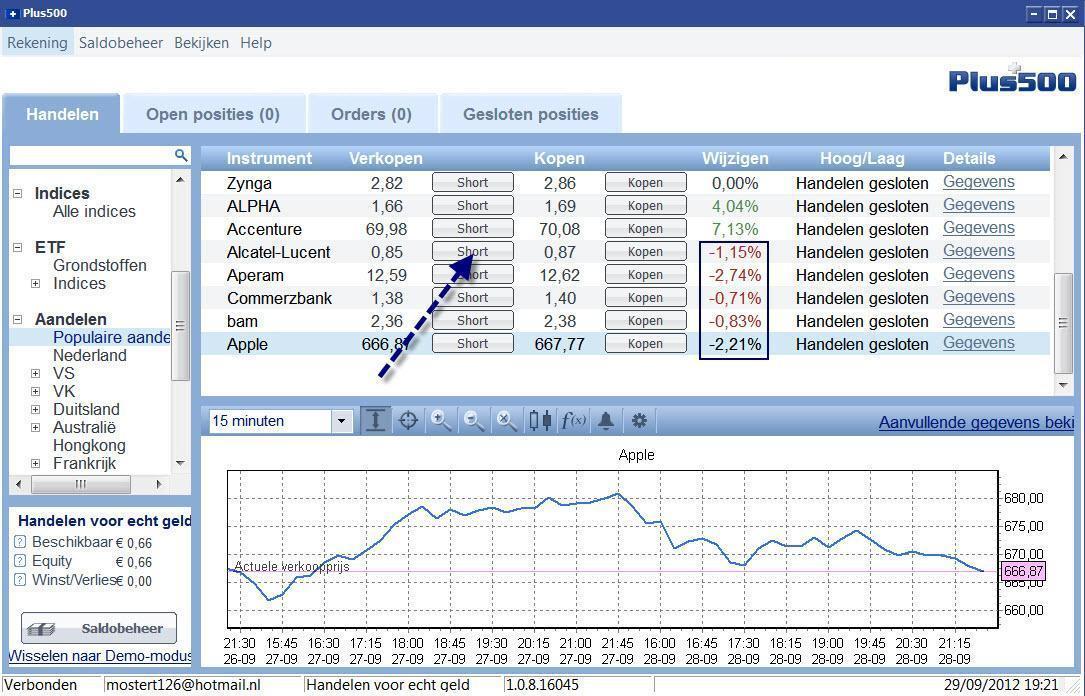Expand Indices under ETF

click(x=35, y=284)
